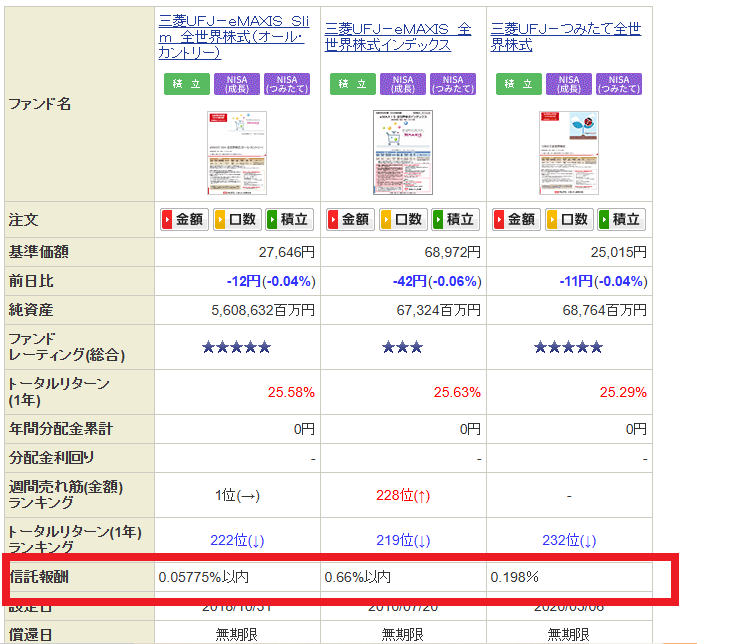Select the -11円(-0.04%) daily change
Screen dimensions: 748x644
603,281
